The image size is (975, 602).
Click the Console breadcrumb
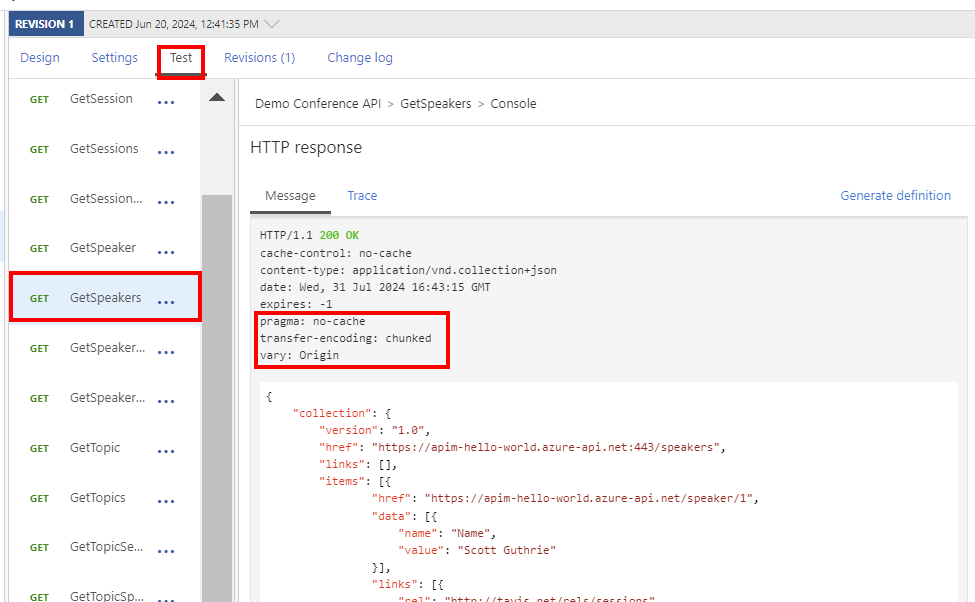[513, 104]
